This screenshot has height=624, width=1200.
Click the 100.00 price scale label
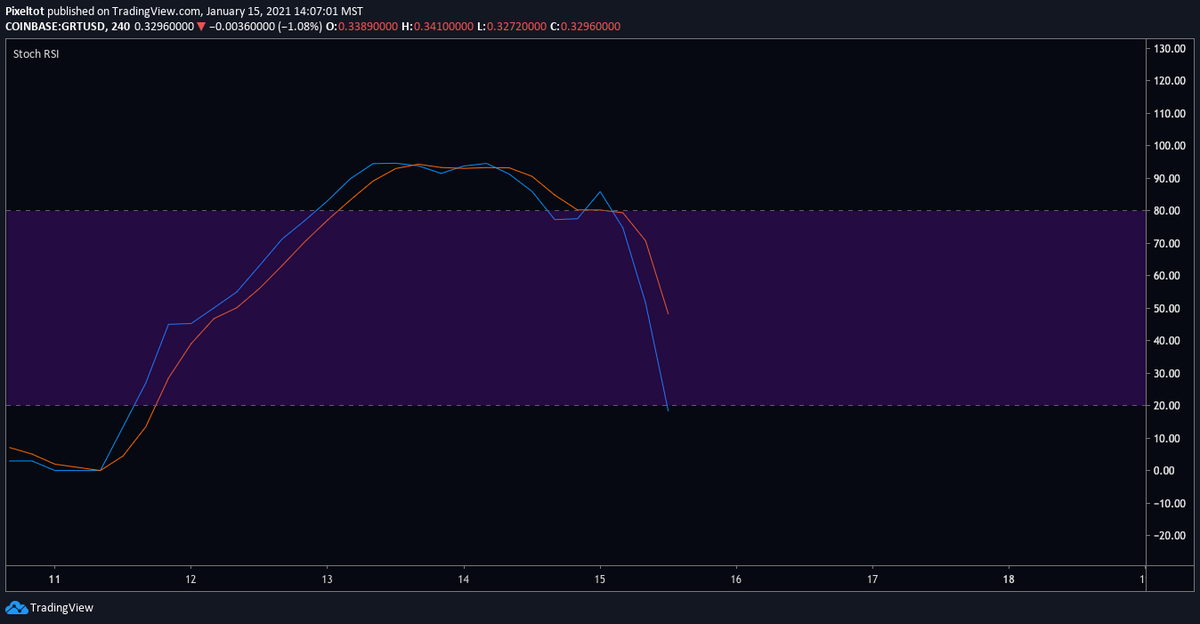pyautogui.click(x=1169, y=146)
